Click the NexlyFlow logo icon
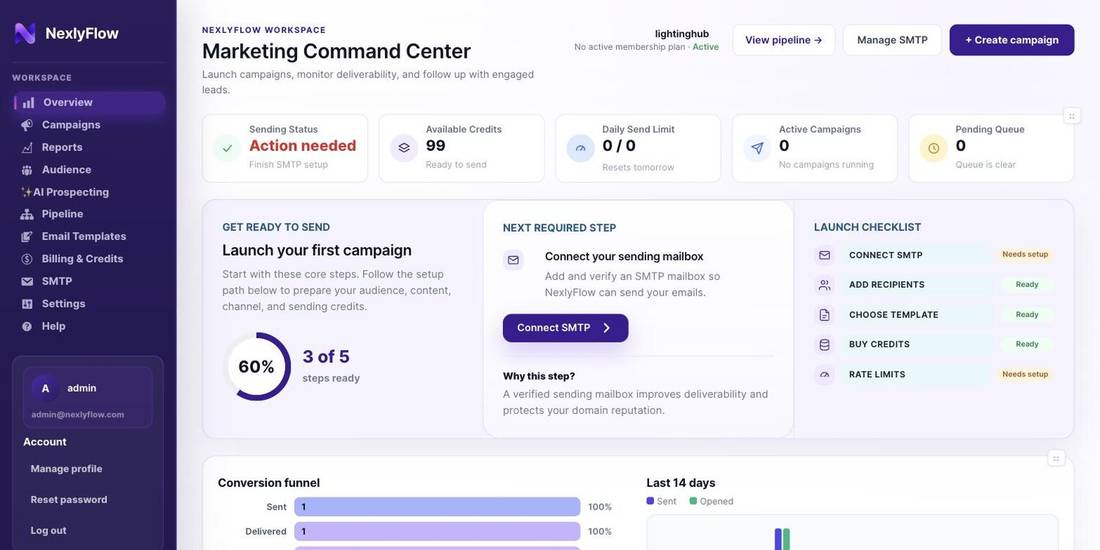The height and width of the screenshot is (550, 1100). [25, 33]
